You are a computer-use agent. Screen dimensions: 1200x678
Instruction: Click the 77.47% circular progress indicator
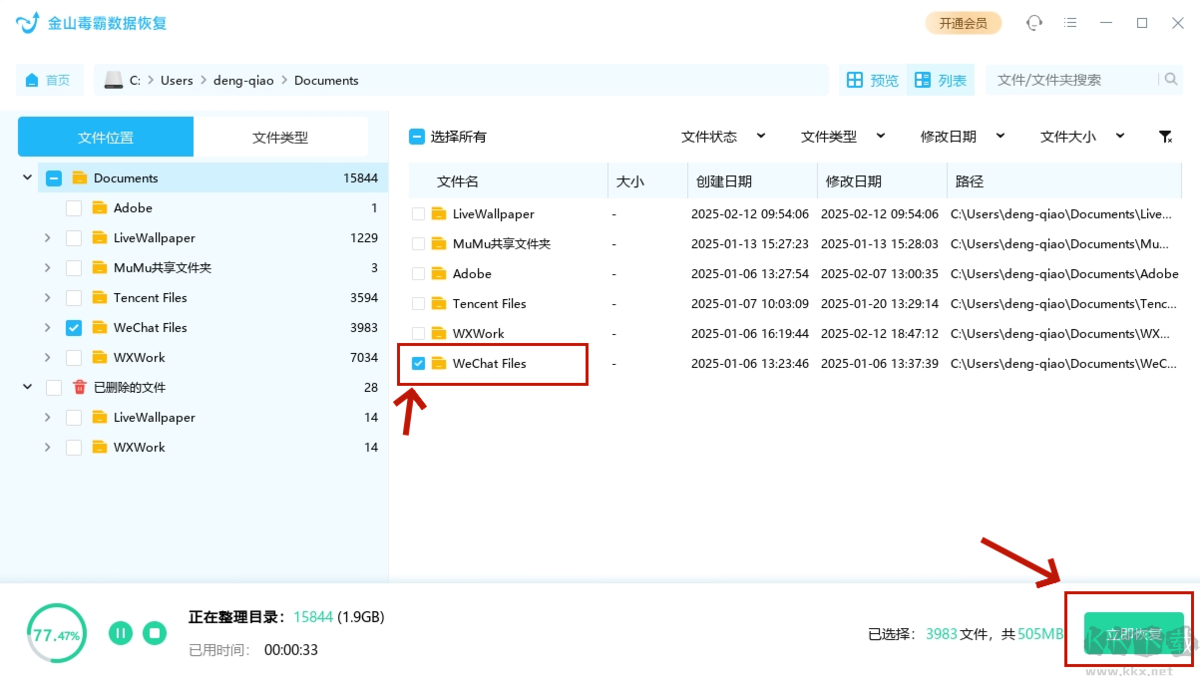(x=56, y=634)
